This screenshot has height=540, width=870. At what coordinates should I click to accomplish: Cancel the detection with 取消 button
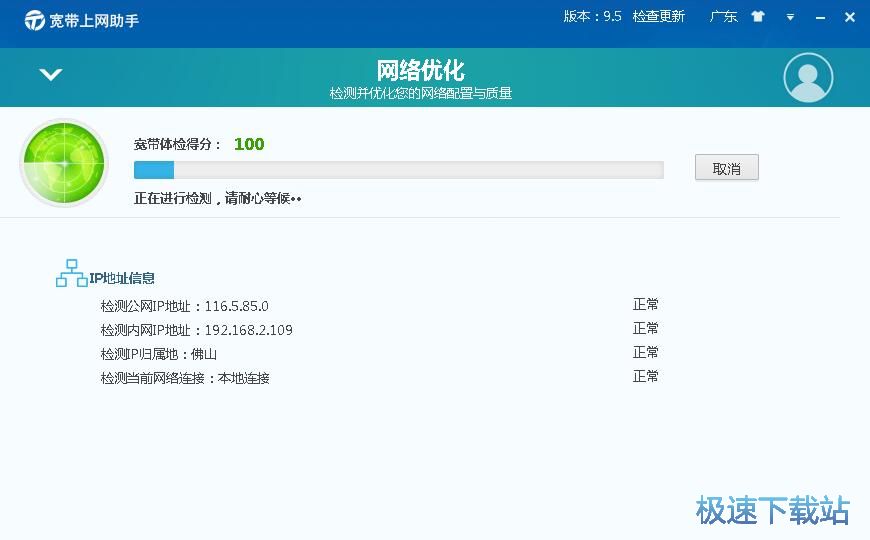pyautogui.click(x=726, y=168)
